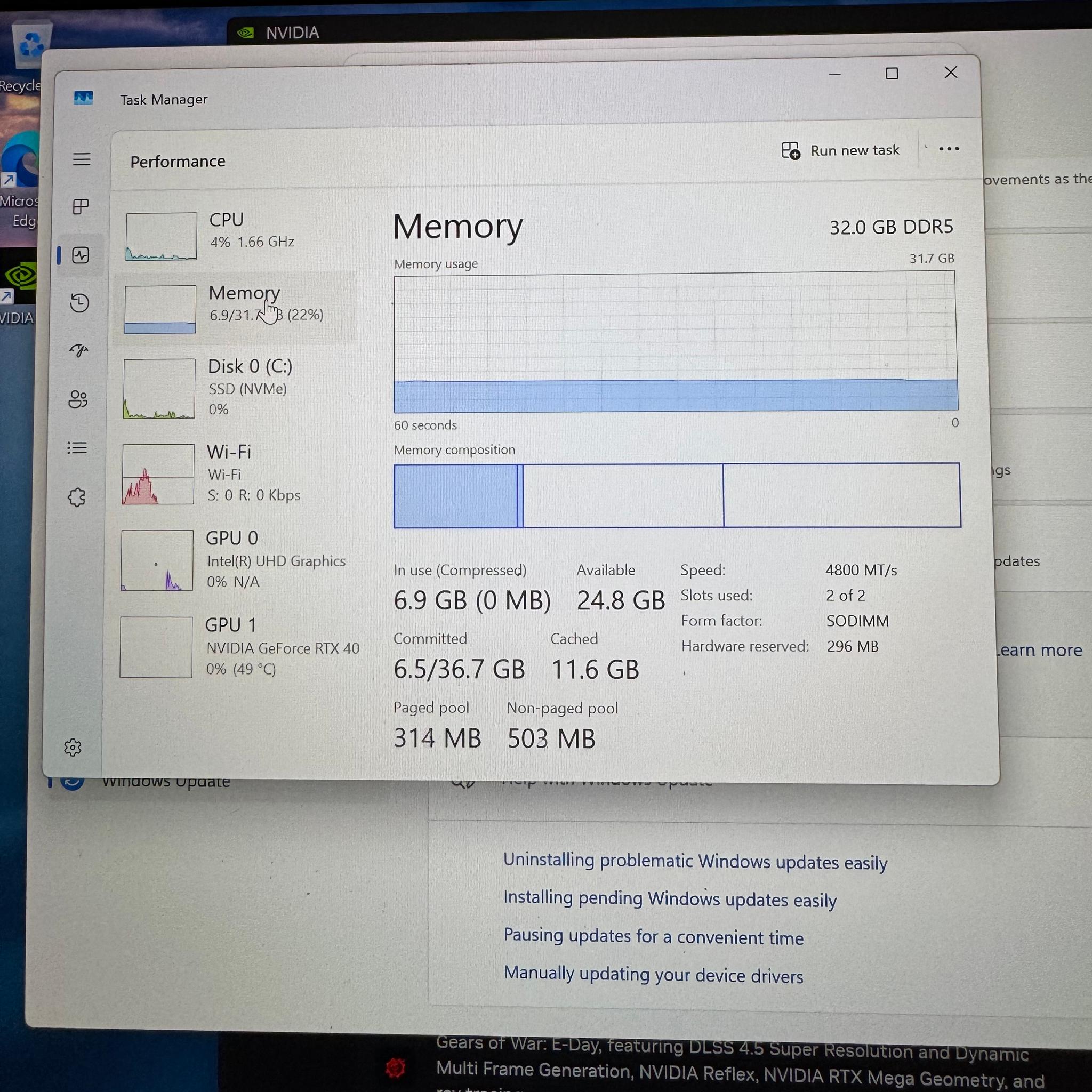1092x1092 pixels.
Task: Click the Non-paged pool value 503 MB
Action: point(551,738)
